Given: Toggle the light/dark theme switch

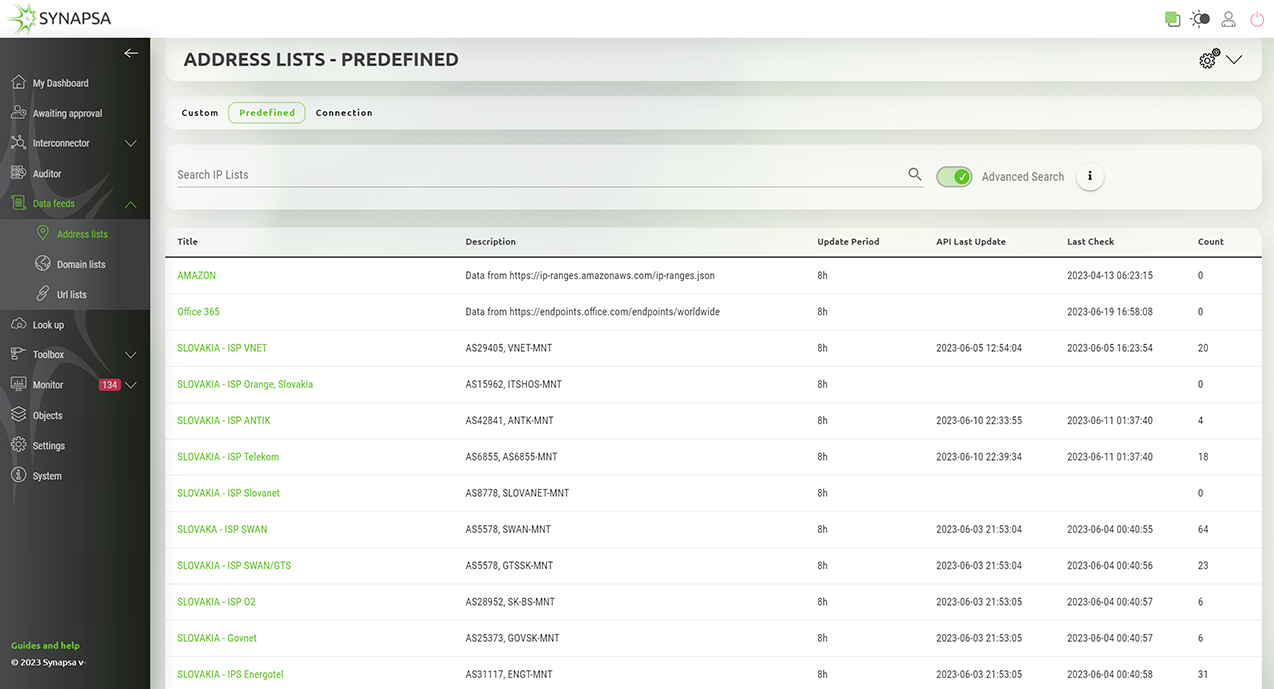Looking at the screenshot, I should [1201, 19].
